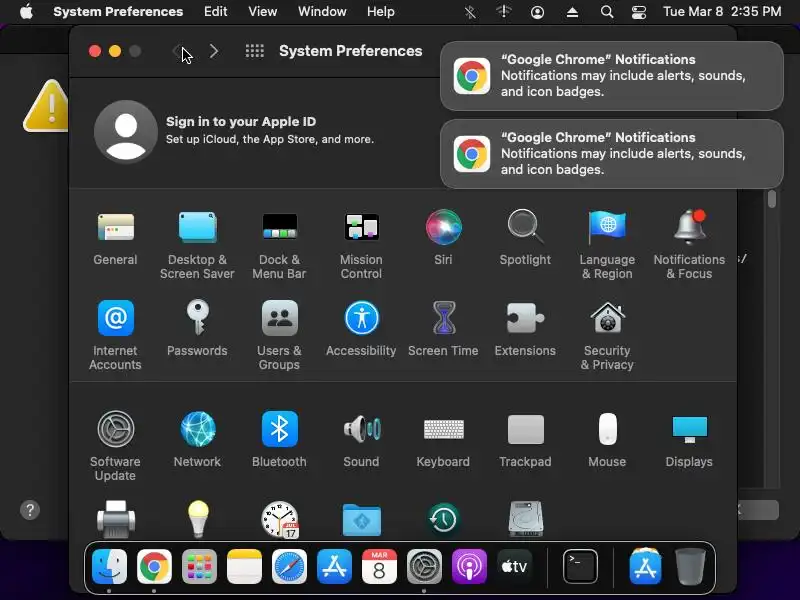Click the eject icon in the menu bar
Viewport: 800px width, 600px height.
click(x=572, y=12)
